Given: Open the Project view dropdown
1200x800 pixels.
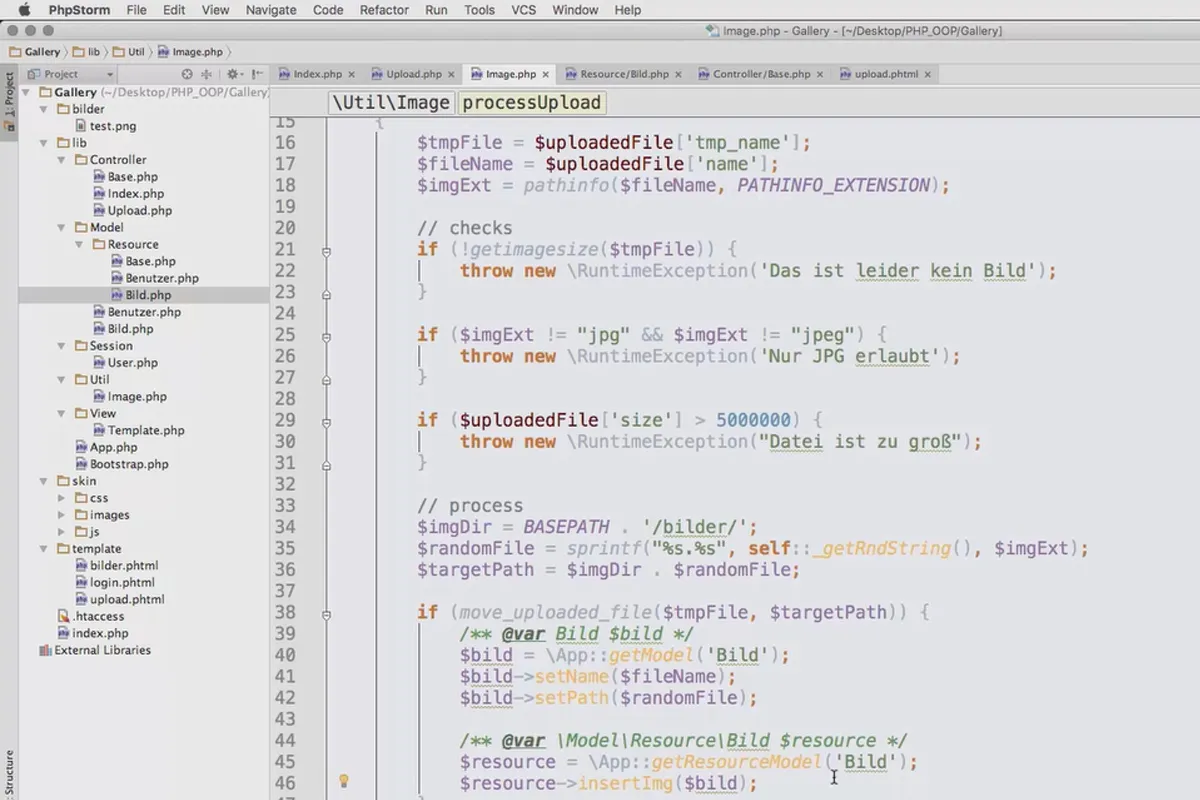Looking at the screenshot, I should [x=70, y=74].
